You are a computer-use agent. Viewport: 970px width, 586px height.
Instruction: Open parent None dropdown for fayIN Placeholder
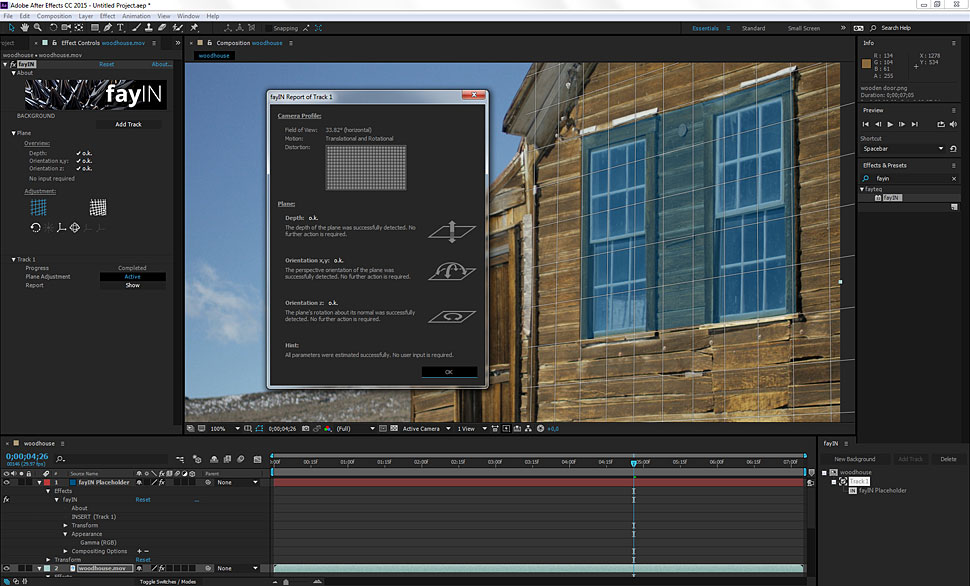click(238, 482)
